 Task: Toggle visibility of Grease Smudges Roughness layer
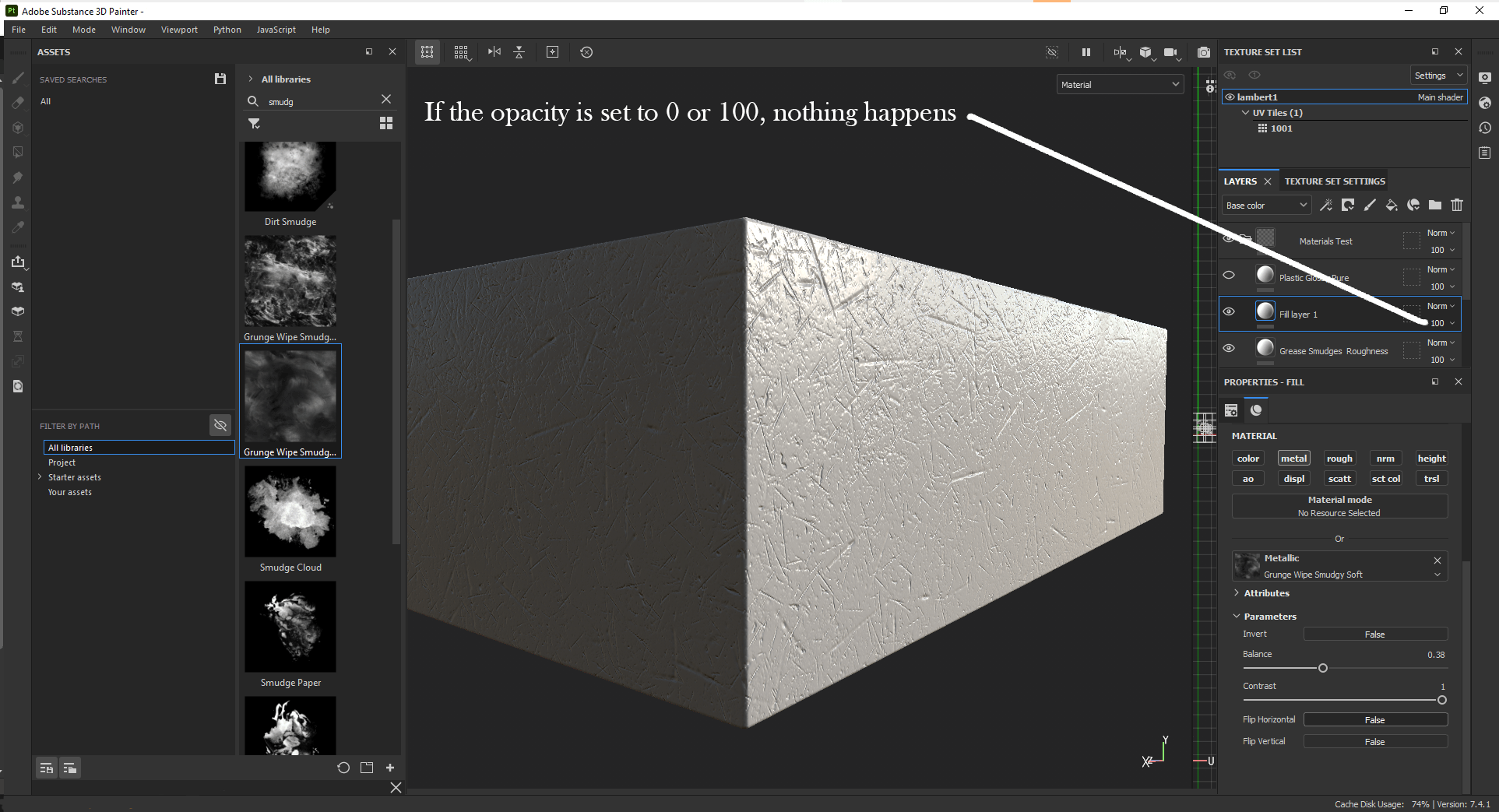[x=1229, y=349]
